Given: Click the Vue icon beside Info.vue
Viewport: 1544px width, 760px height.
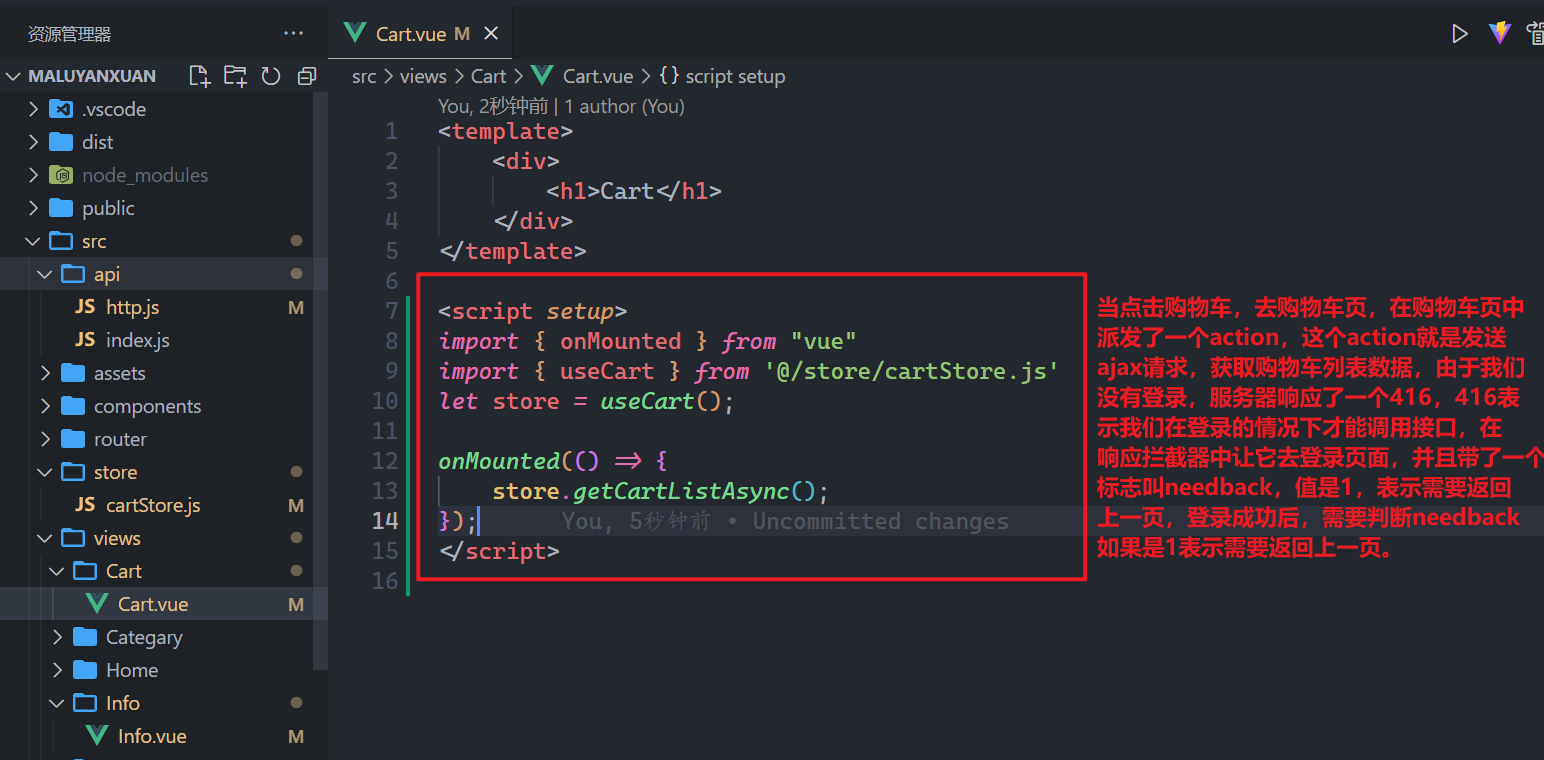Looking at the screenshot, I should pyautogui.click(x=97, y=736).
